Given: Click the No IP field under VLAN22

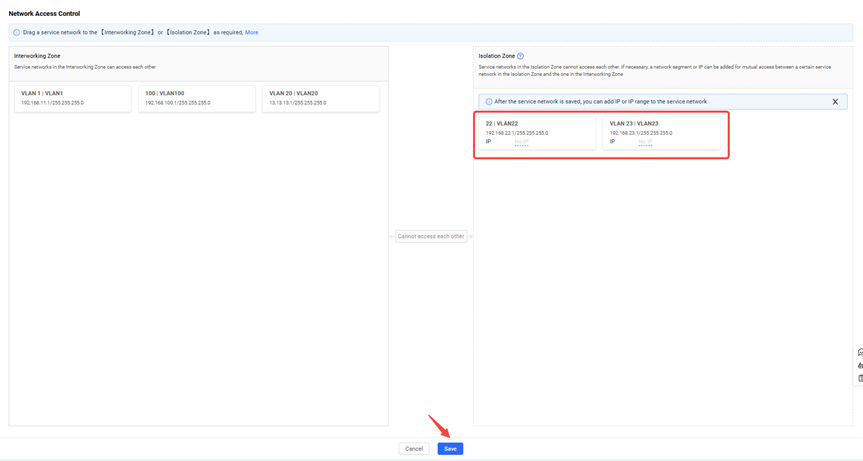Looking at the screenshot, I should [521, 142].
